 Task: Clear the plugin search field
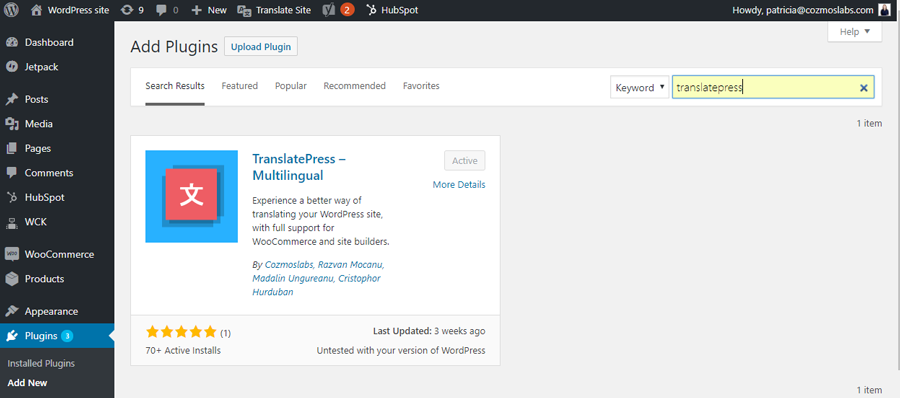(x=863, y=88)
